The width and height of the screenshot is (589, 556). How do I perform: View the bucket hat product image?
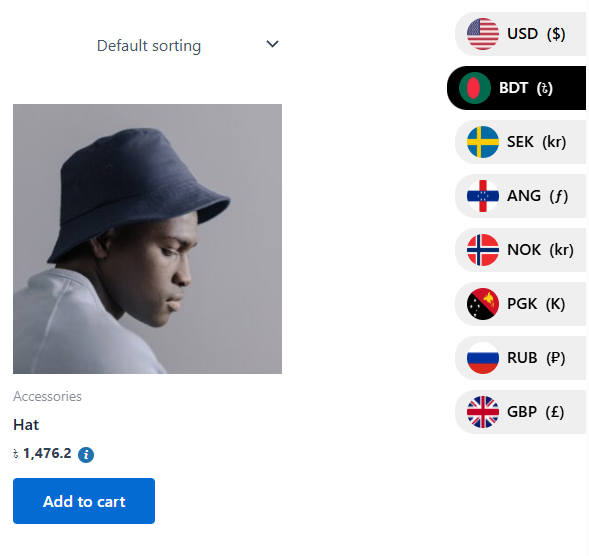coord(147,239)
